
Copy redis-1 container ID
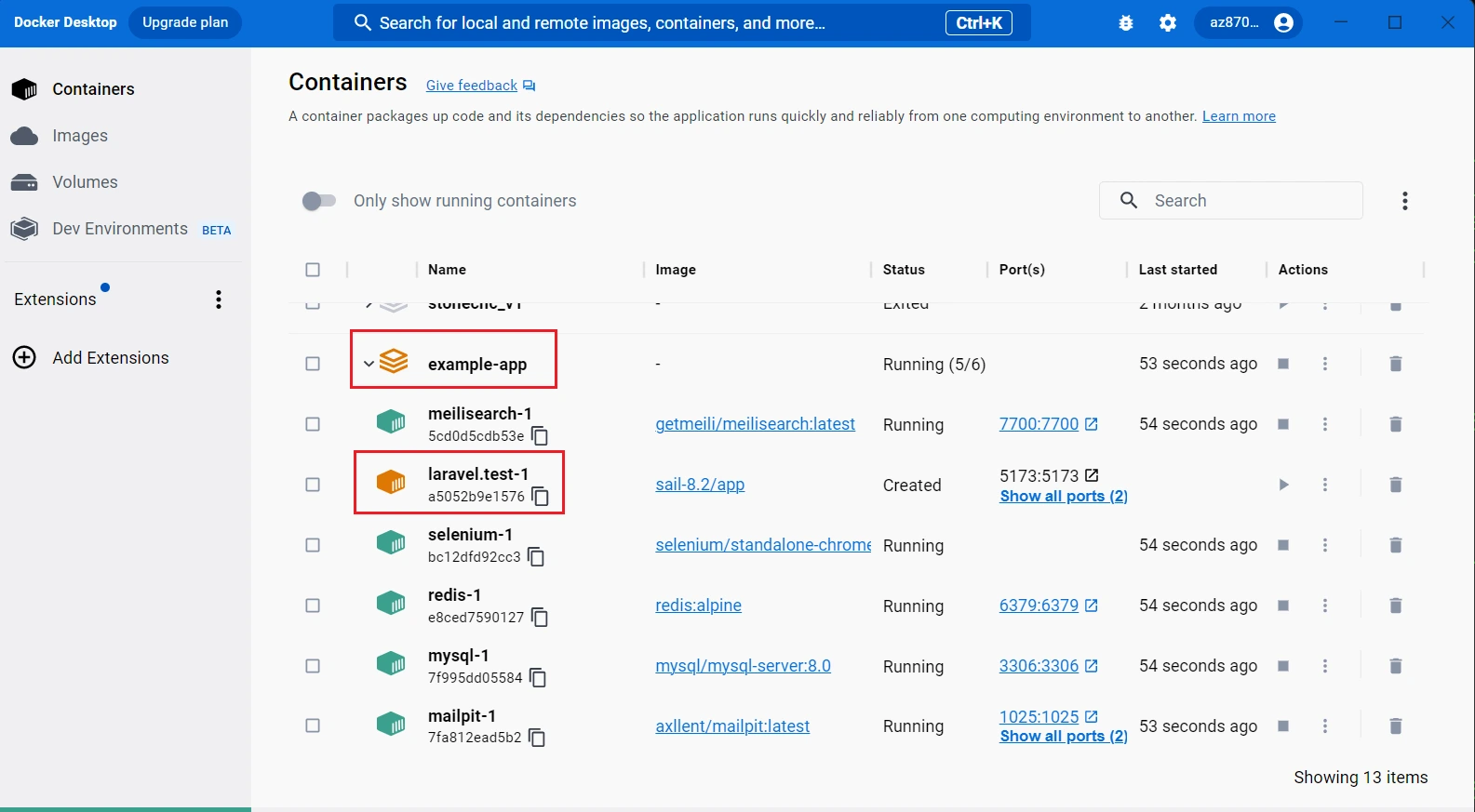(540, 618)
